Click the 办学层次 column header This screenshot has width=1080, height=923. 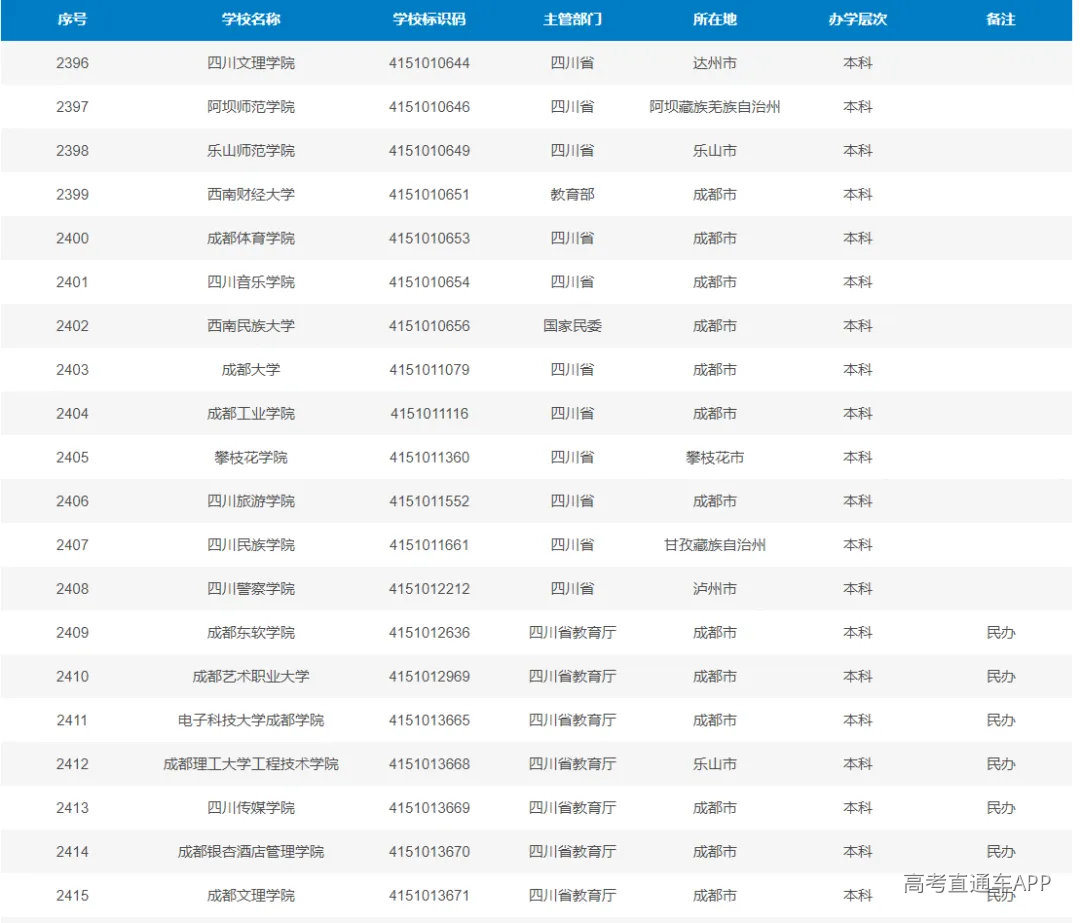pyautogui.click(x=858, y=19)
